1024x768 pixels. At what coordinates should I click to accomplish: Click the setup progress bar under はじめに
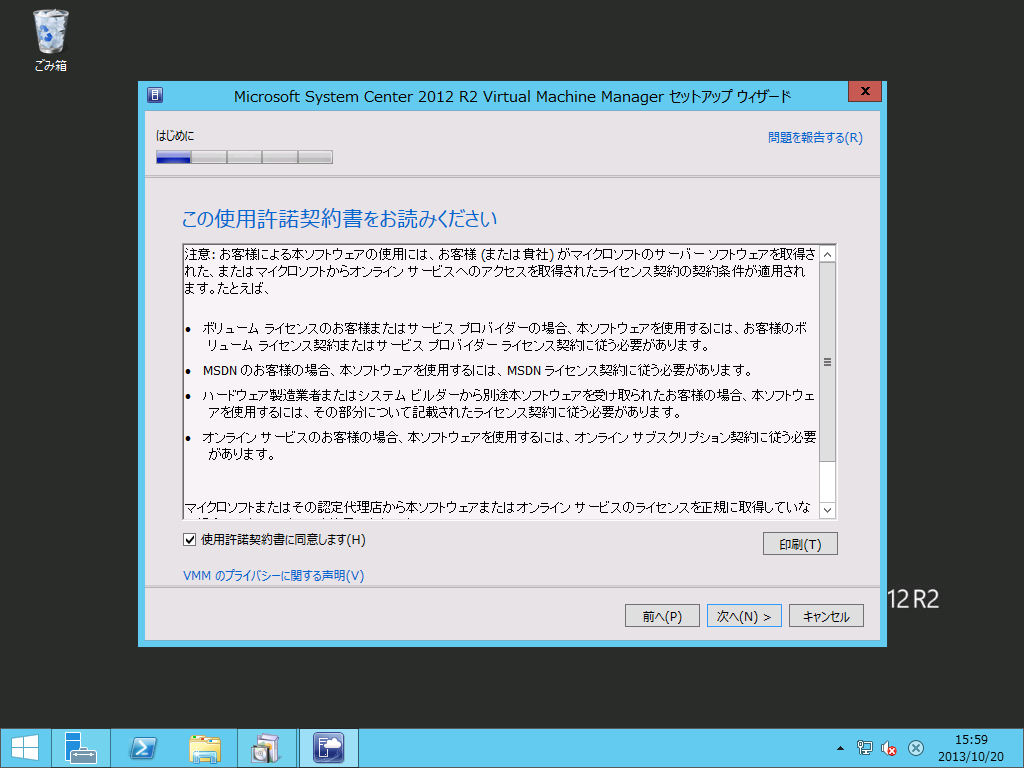coord(244,157)
